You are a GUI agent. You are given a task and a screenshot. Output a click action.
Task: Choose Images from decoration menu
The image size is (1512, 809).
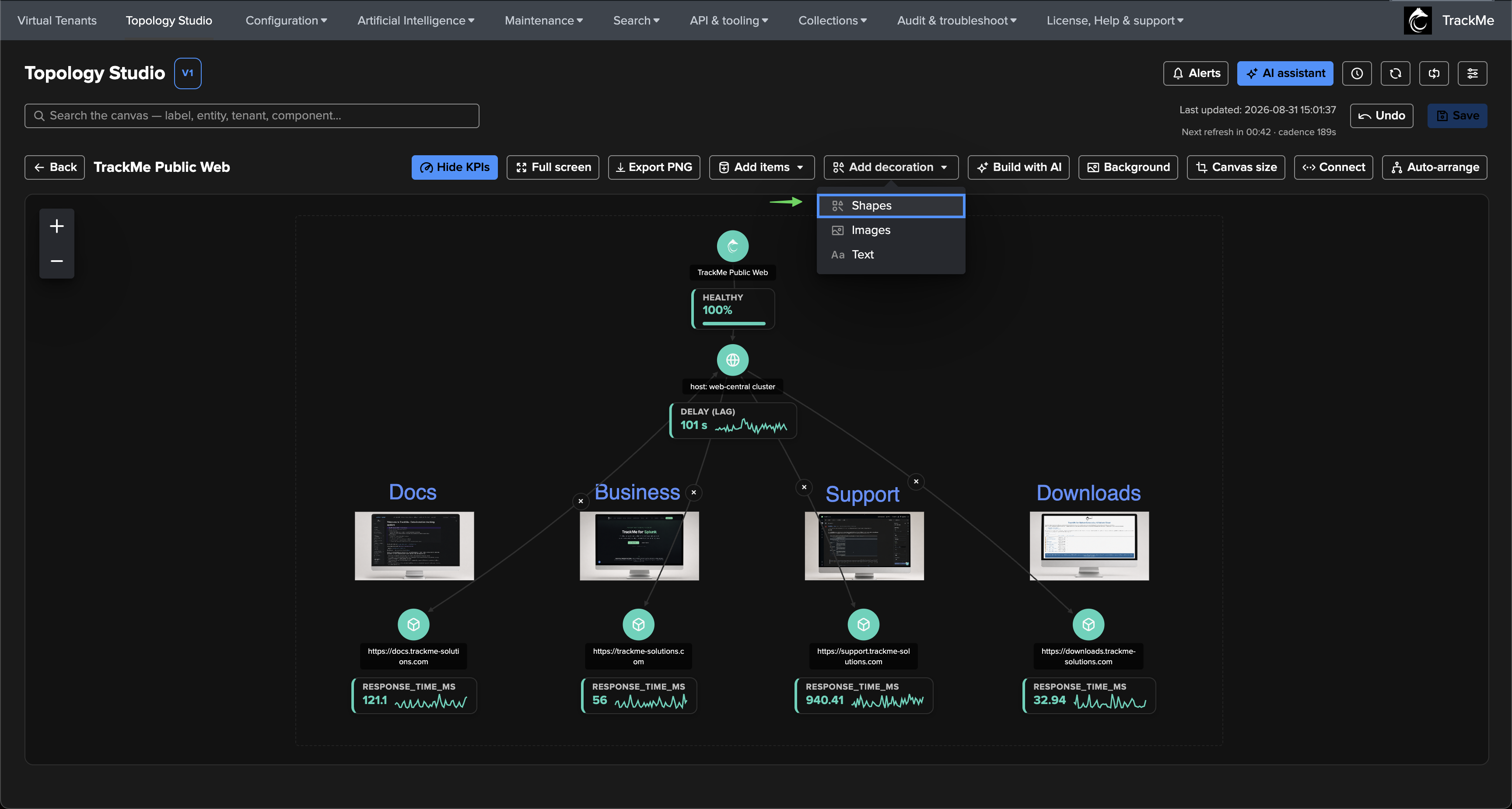[891, 230]
